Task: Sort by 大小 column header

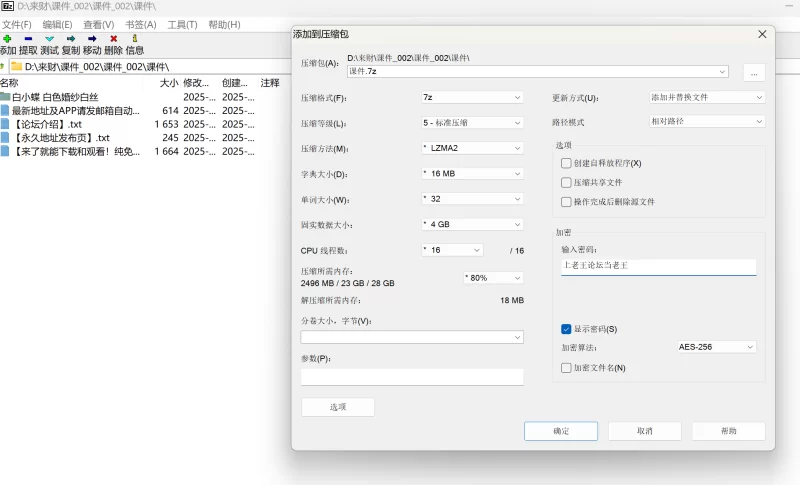Action: (169, 83)
